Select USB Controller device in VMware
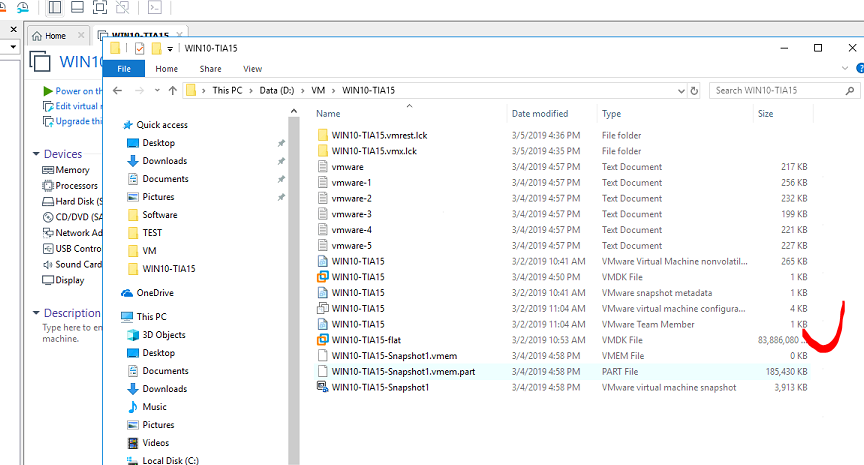864x465 pixels. (x=72, y=248)
